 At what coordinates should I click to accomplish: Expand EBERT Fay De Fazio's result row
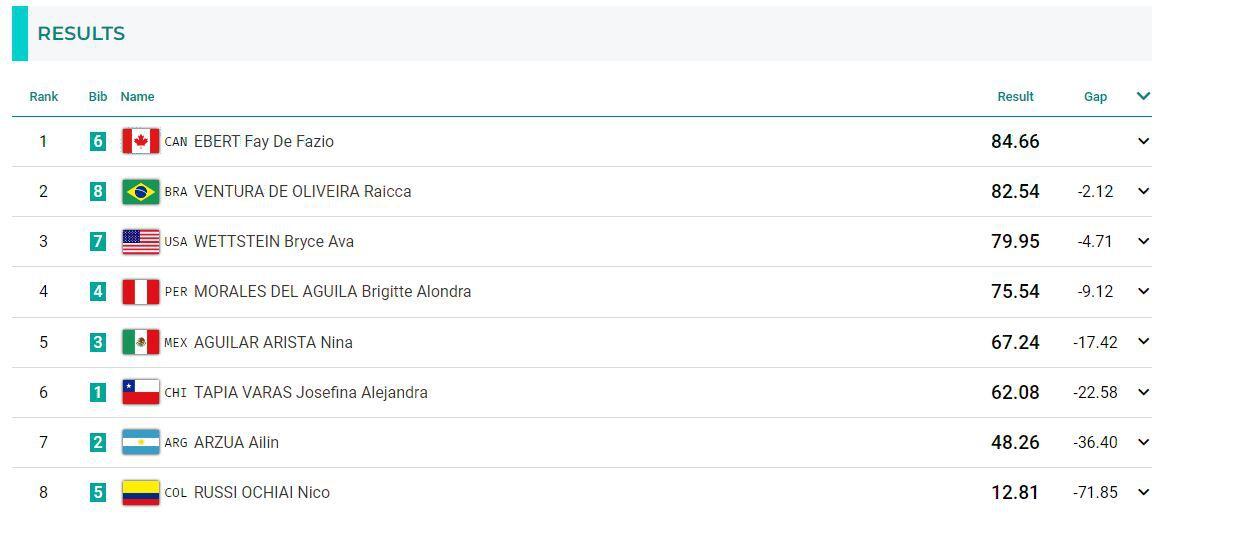[x=1143, y=141]
